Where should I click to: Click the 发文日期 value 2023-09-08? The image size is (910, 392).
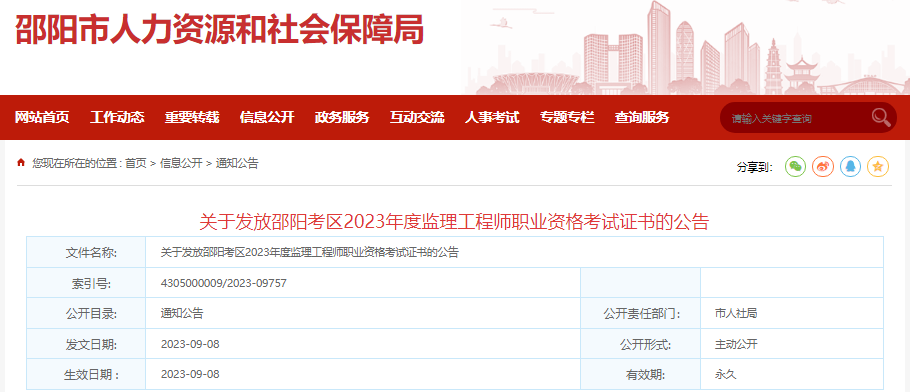tap(190, 344)
